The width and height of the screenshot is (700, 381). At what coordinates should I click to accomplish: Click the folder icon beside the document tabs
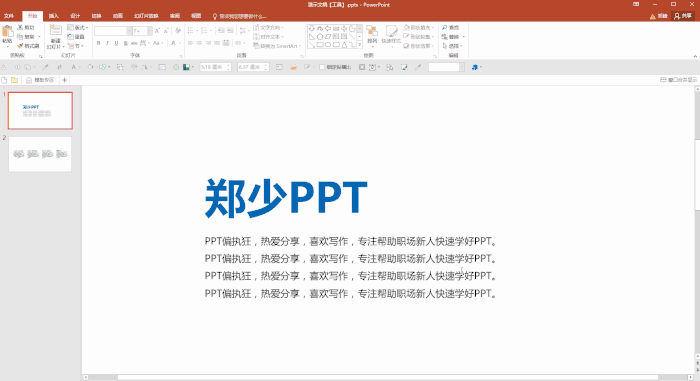15,80
